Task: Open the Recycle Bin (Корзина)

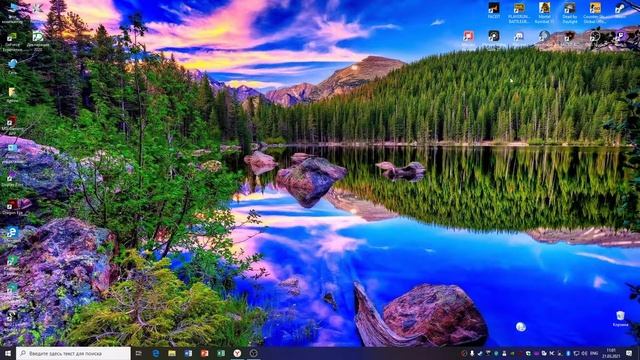Action: [x=620, y=319]
